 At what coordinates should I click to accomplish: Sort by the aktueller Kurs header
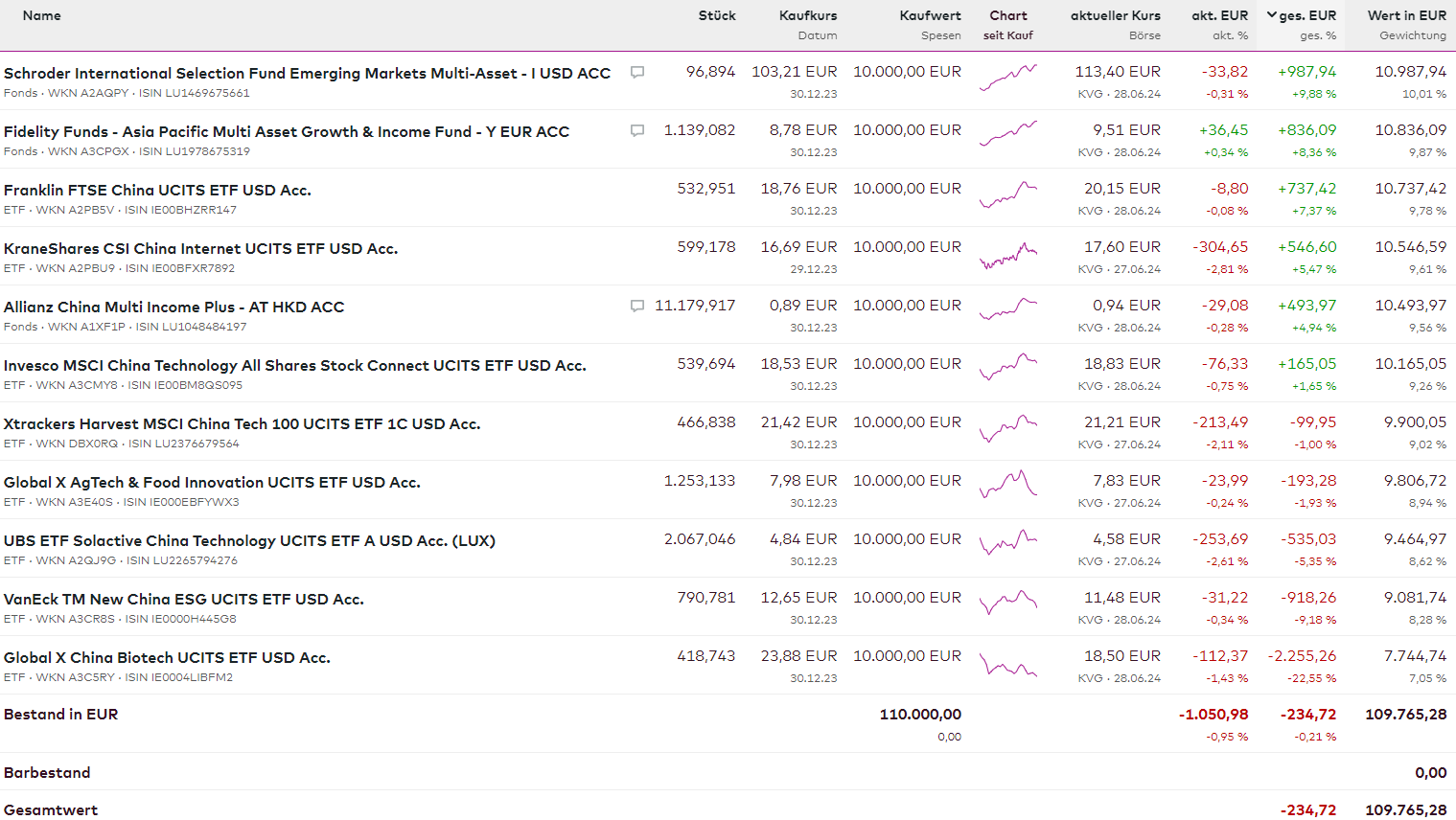pyautogui.click(x=1116, y=15)
